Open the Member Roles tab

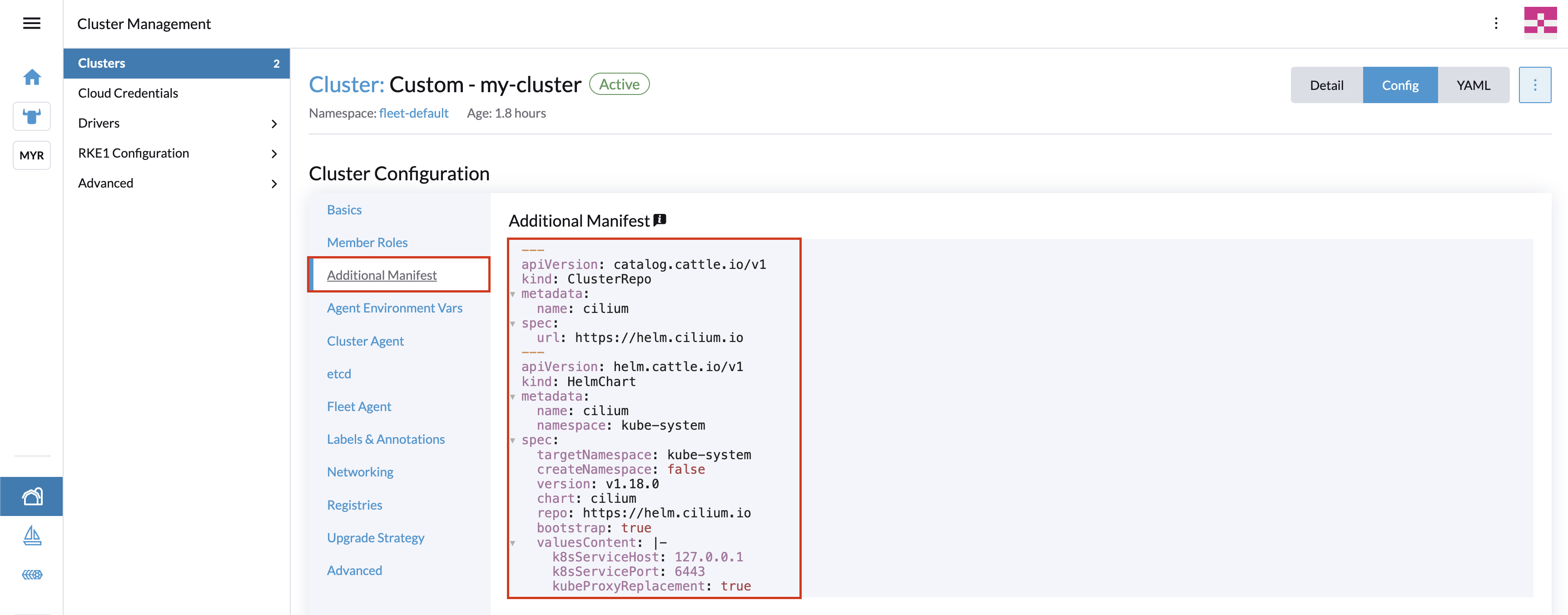click(x=367, y=243)
